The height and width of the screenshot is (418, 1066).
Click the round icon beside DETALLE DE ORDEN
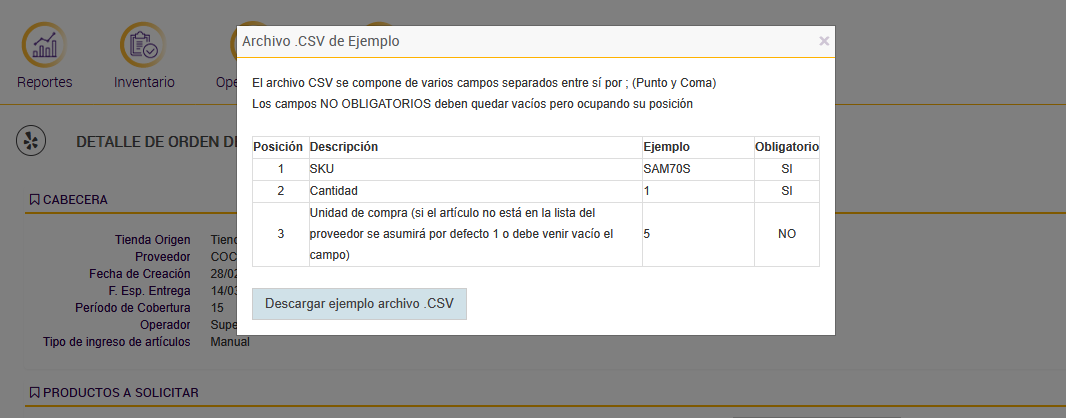(31, 141)
